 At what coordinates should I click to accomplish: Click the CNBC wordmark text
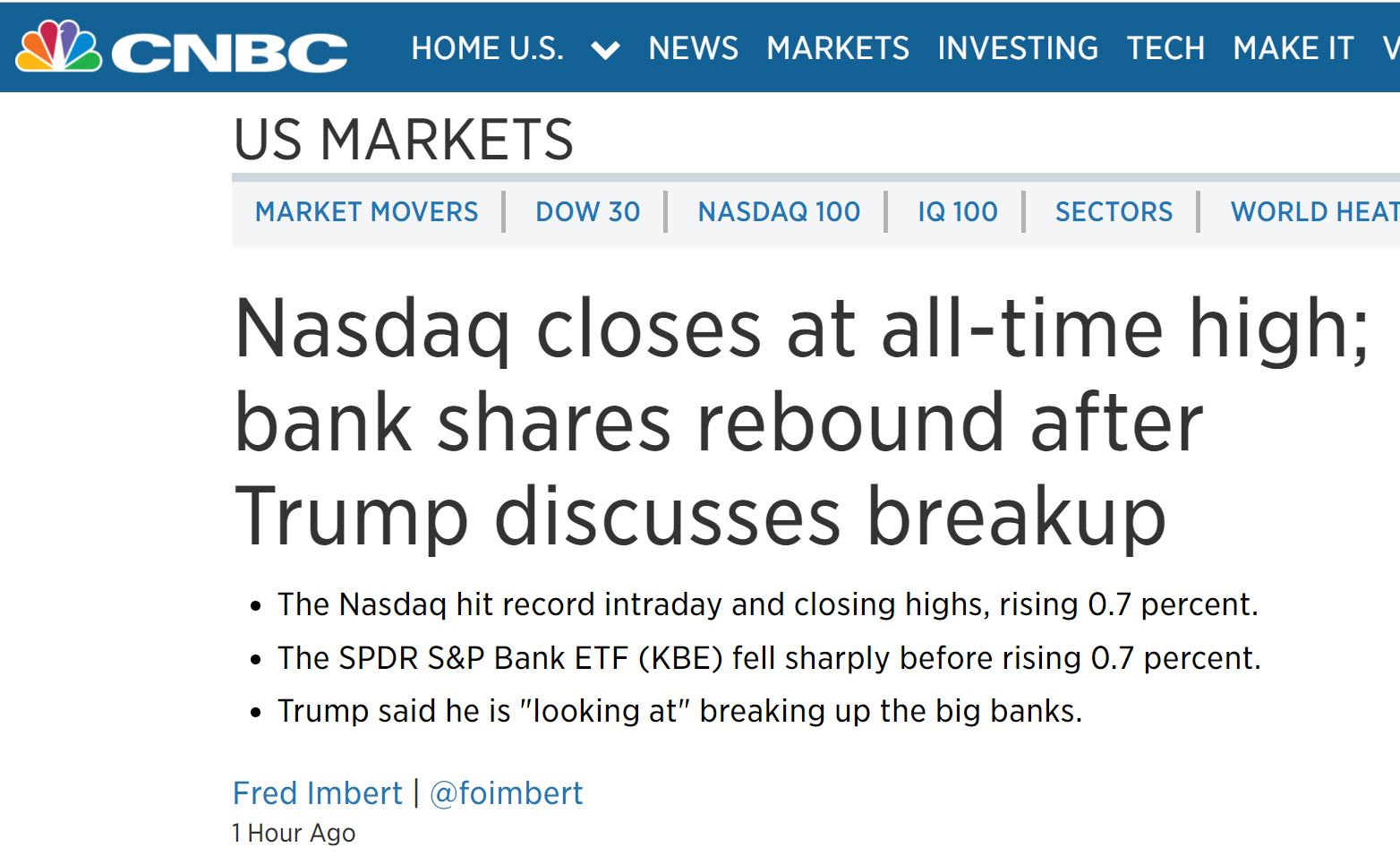[229, 53]
